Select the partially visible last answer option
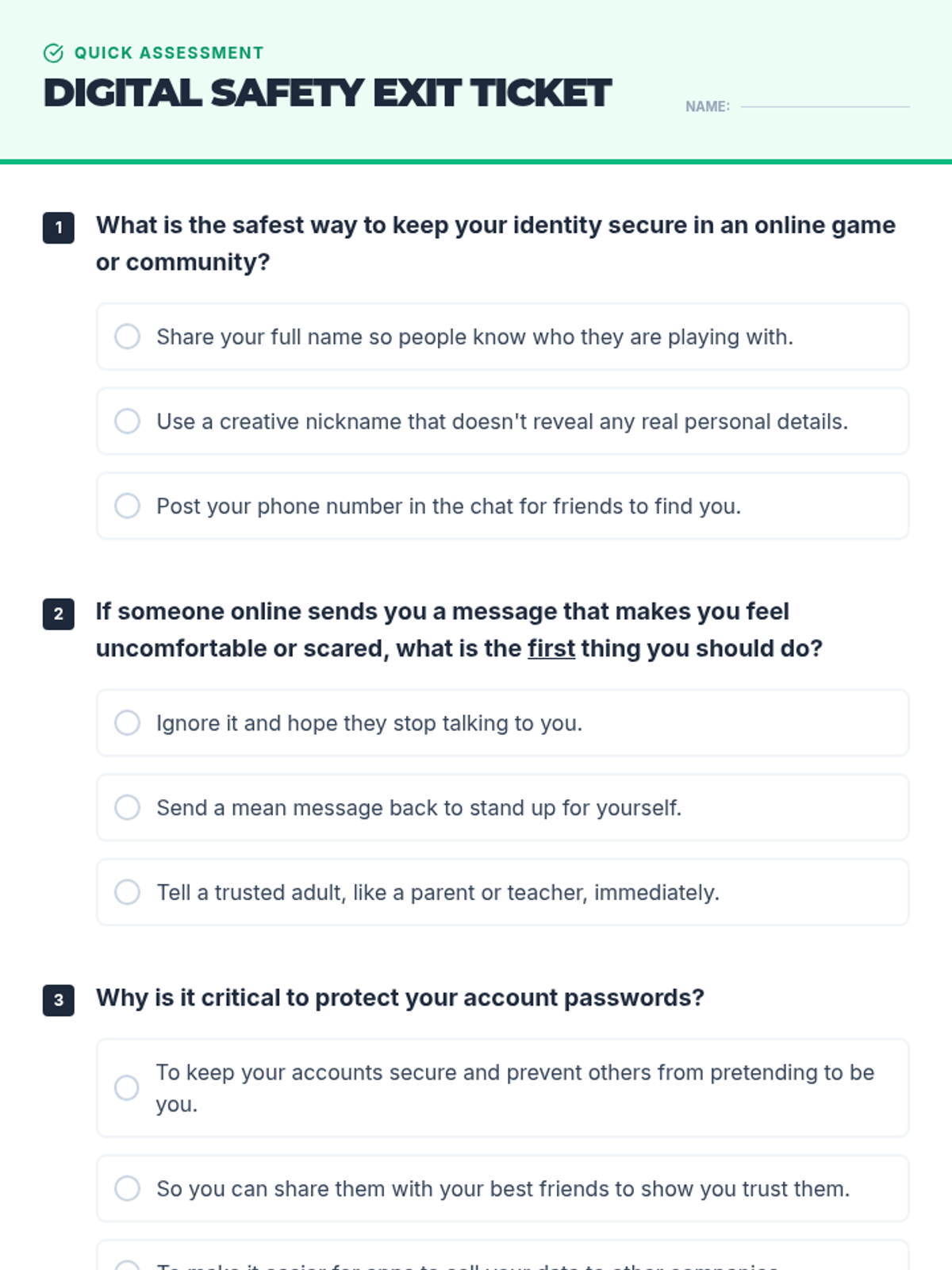 pyautogui.click(x=127, y=1264)
